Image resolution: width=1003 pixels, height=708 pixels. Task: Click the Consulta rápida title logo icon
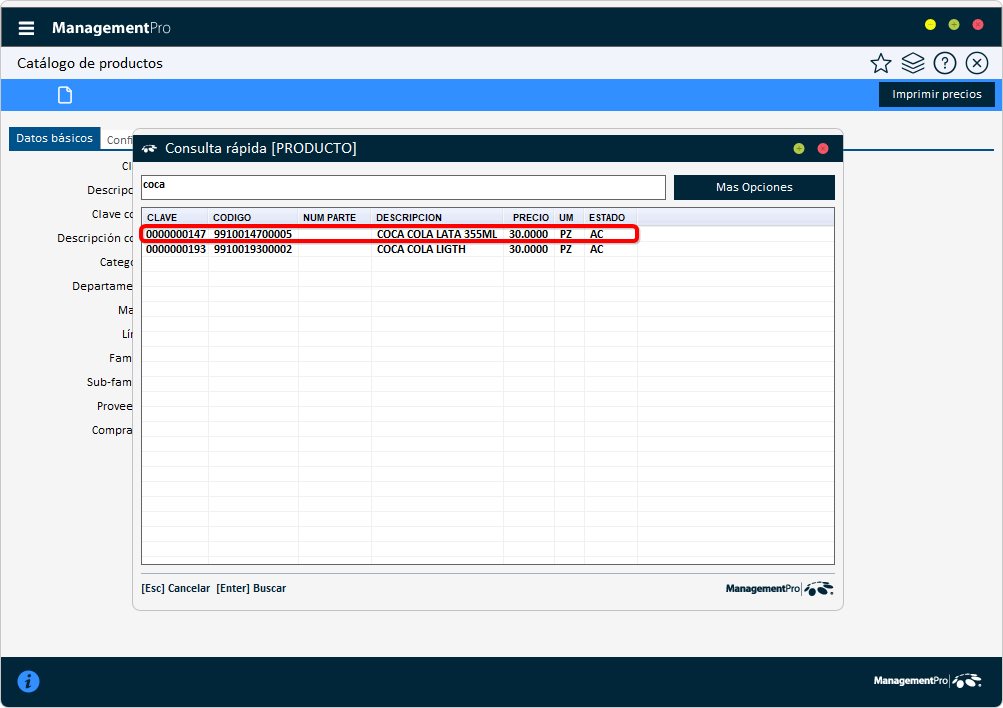(150, 149)
